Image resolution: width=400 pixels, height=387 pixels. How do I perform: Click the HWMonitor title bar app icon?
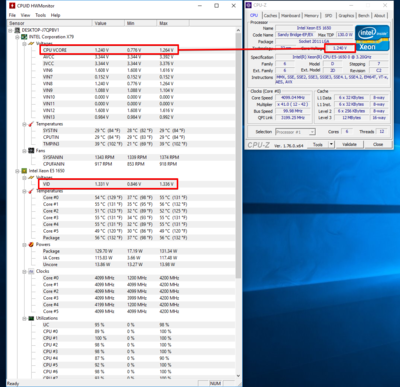point(13,6)
